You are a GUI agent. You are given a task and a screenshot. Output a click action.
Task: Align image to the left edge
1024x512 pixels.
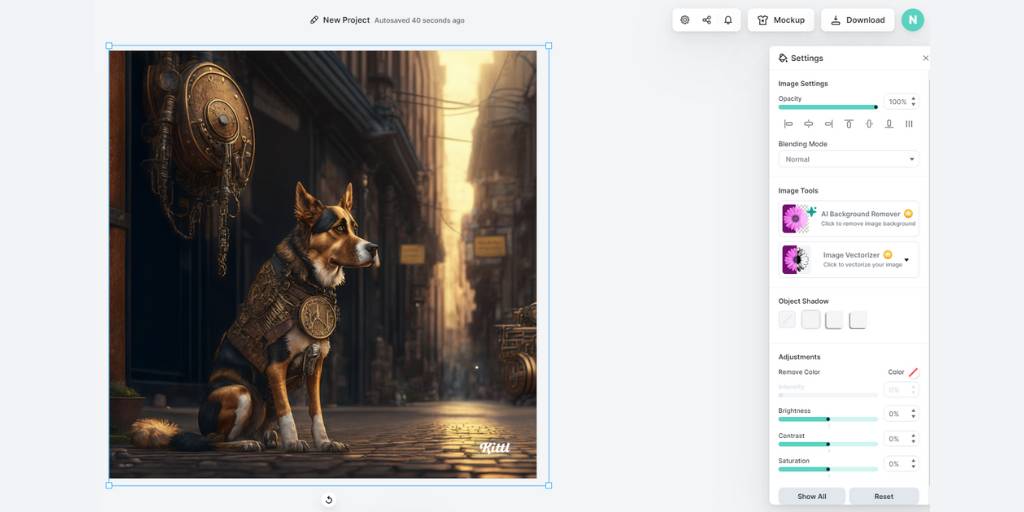[788, 124]
